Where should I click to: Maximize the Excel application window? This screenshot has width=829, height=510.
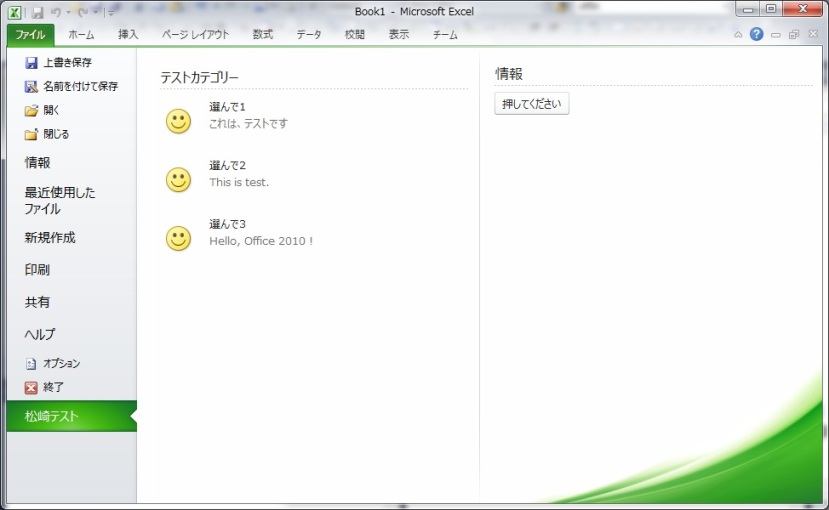pos(771,9)
